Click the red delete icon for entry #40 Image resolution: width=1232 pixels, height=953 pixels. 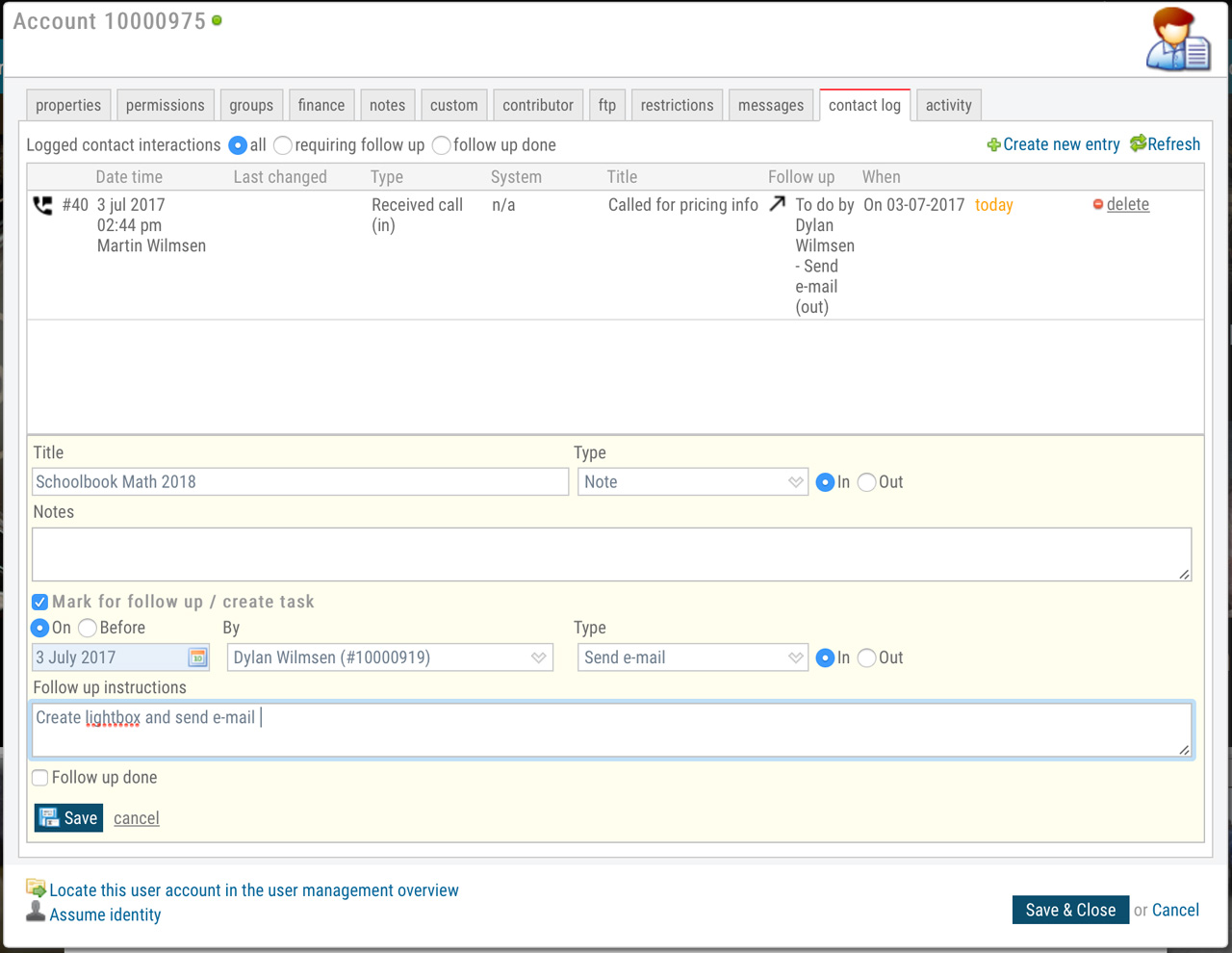coord(1098,204)
